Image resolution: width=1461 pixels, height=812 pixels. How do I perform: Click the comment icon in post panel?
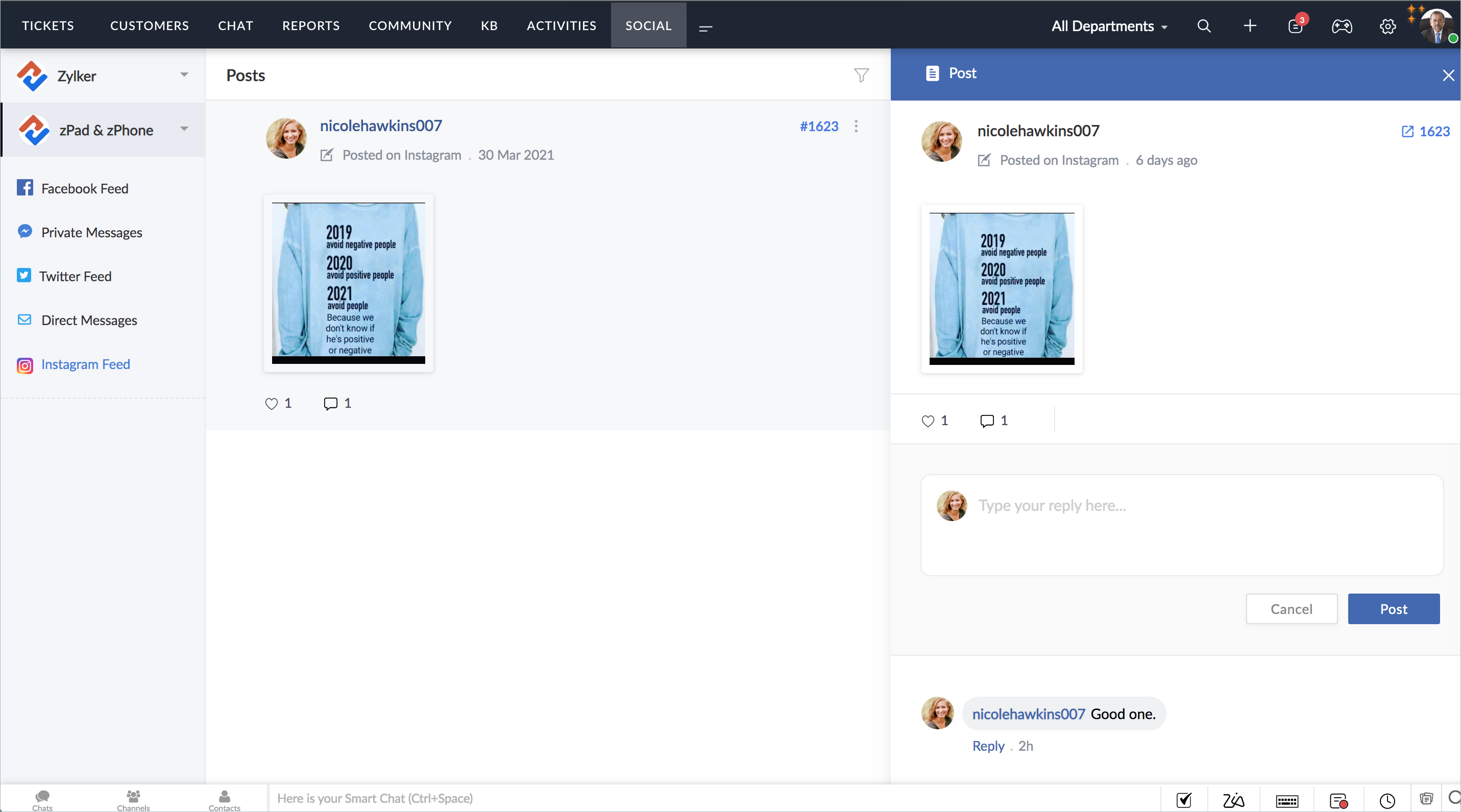pos(987,421)
